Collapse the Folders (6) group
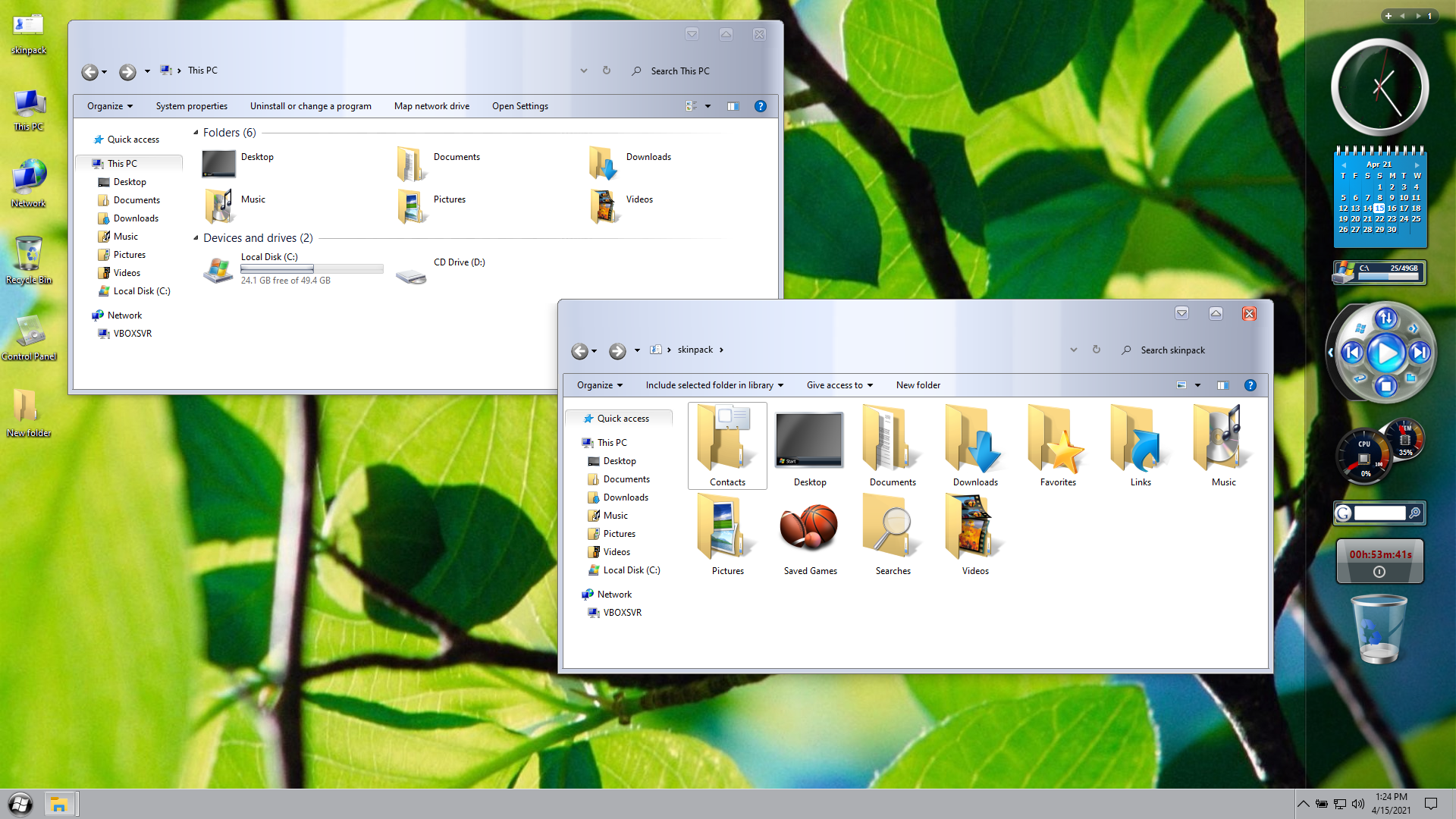This screenshot has height=819, width=1456. [196, 133]
